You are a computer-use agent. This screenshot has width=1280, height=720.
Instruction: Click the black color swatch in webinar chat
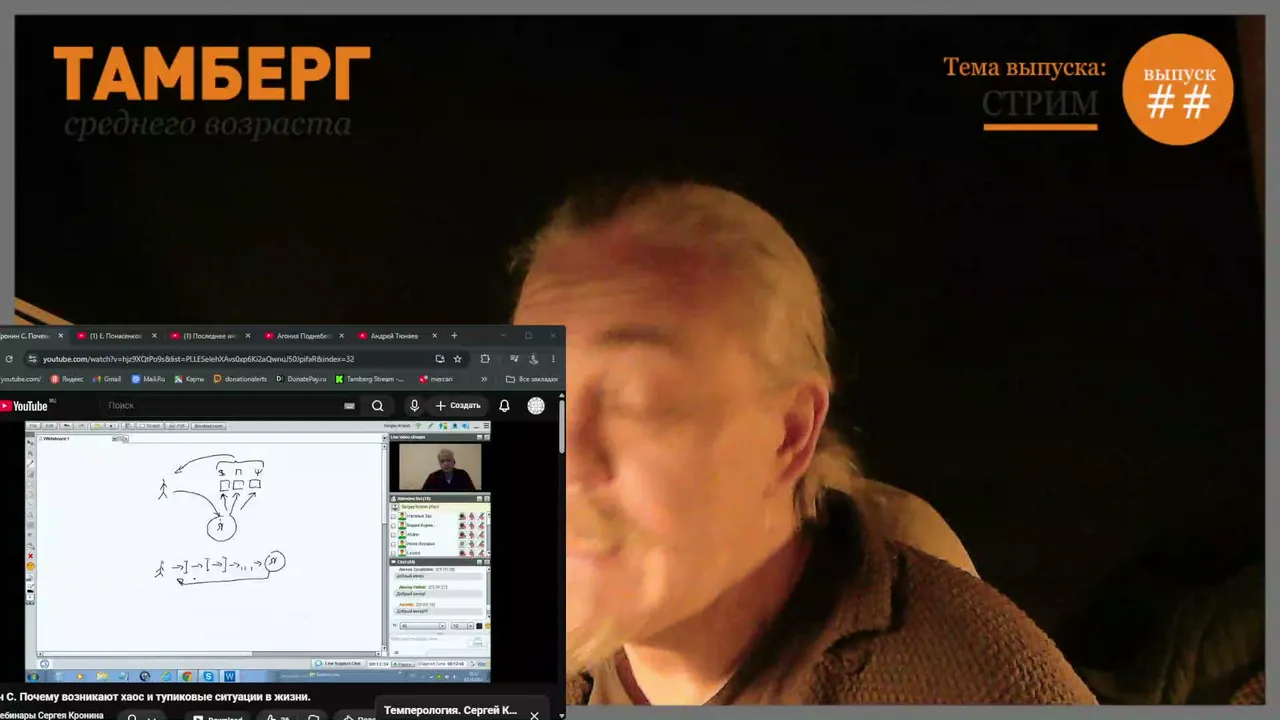pos(480,626)
